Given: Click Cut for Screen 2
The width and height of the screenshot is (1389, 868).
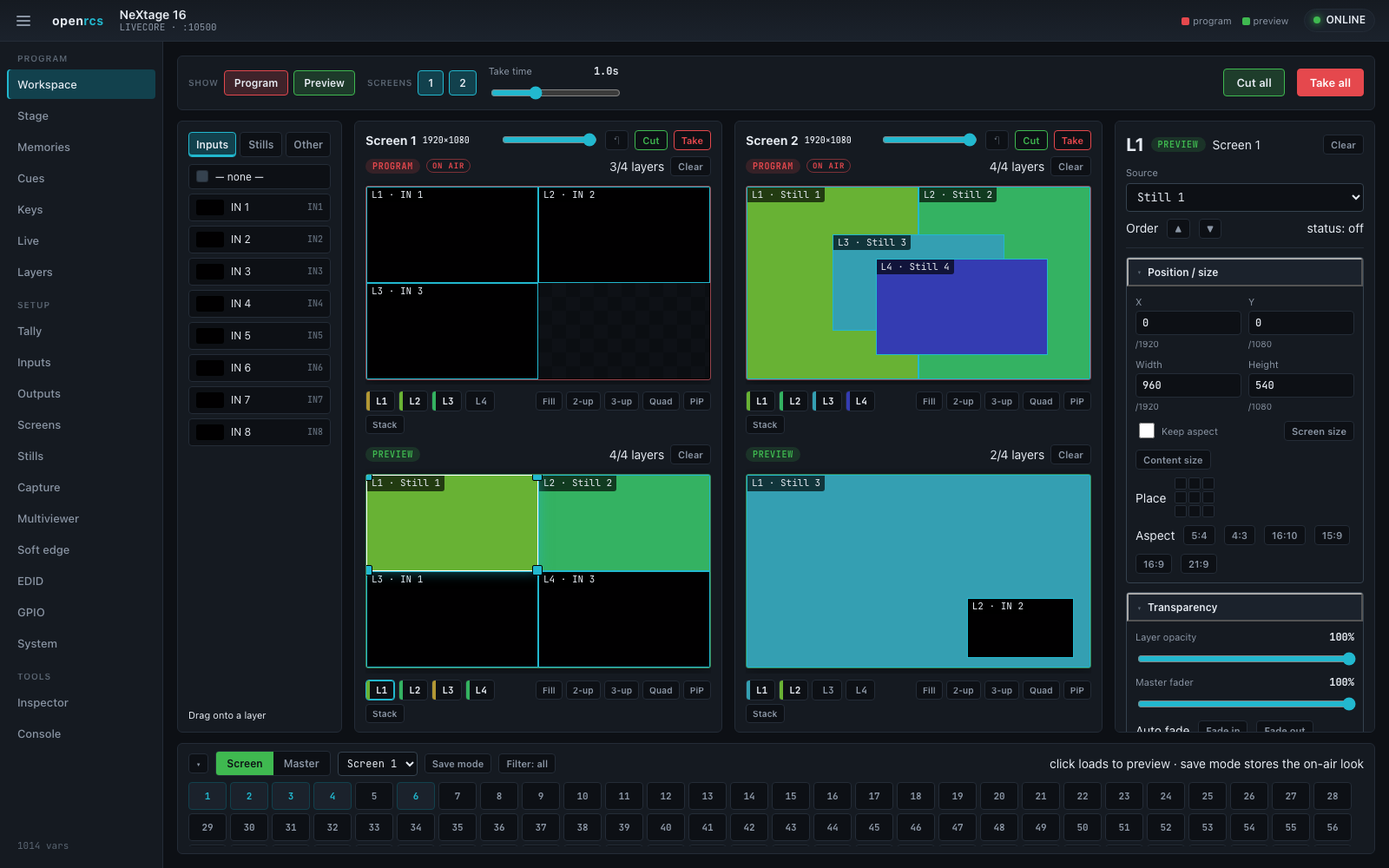Looking at the screenshot, I should click(x=1030, y=141).
